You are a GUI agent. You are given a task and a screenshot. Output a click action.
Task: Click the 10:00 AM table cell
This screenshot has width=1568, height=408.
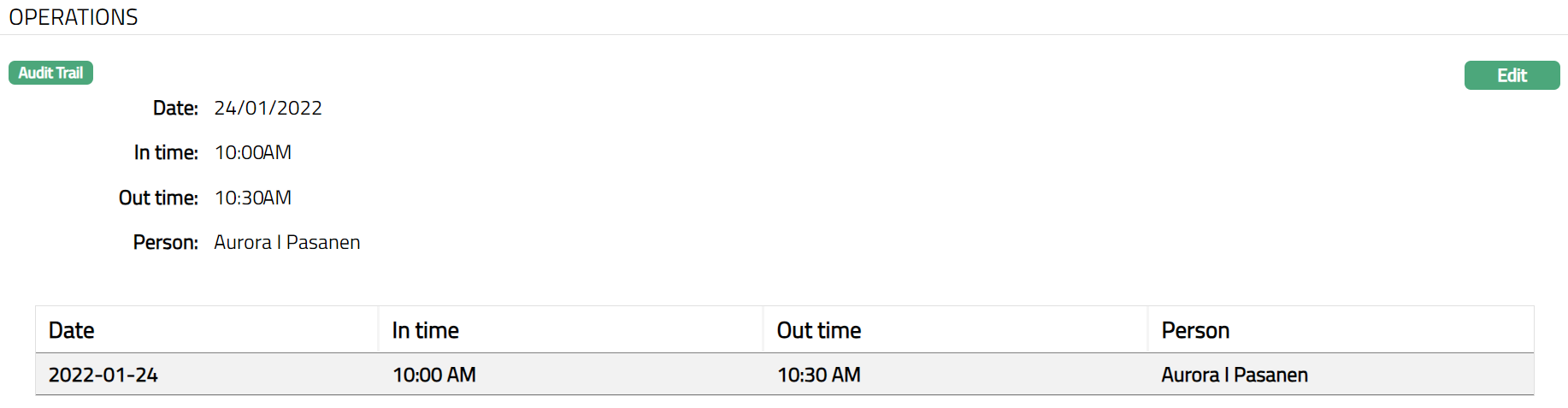point(434,375)
